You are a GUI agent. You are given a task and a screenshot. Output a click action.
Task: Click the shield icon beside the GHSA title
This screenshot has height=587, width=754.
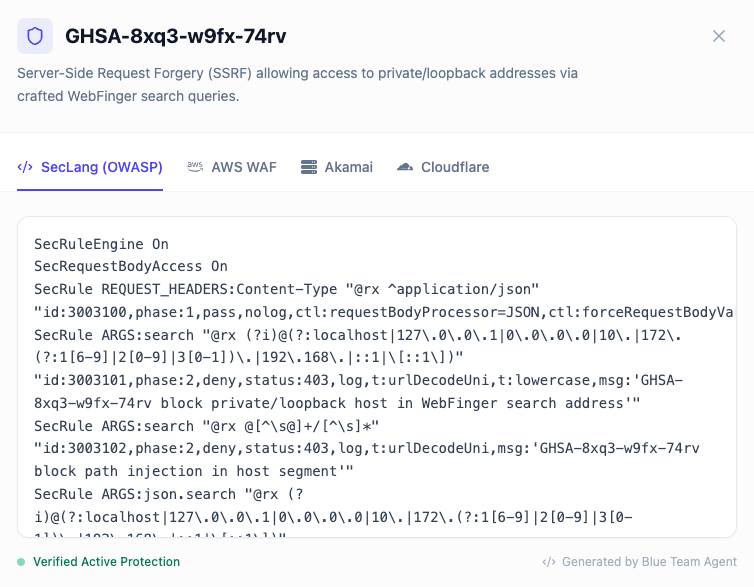pos(35,36)
